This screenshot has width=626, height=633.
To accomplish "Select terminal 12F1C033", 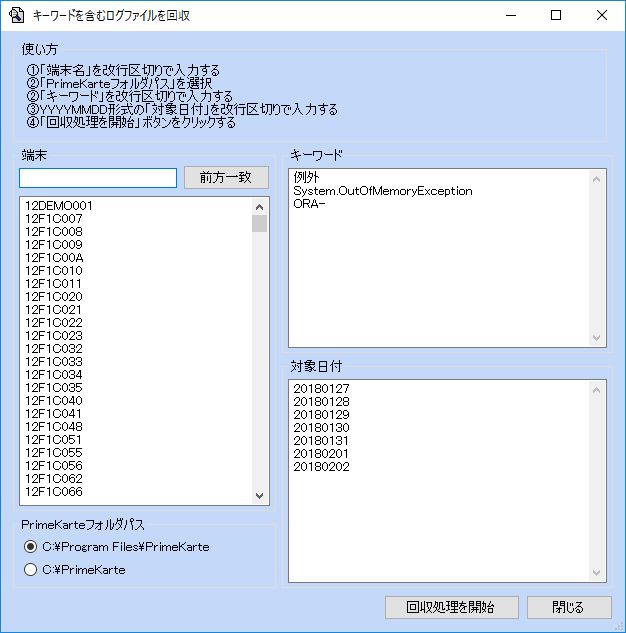I will [54, 362].
